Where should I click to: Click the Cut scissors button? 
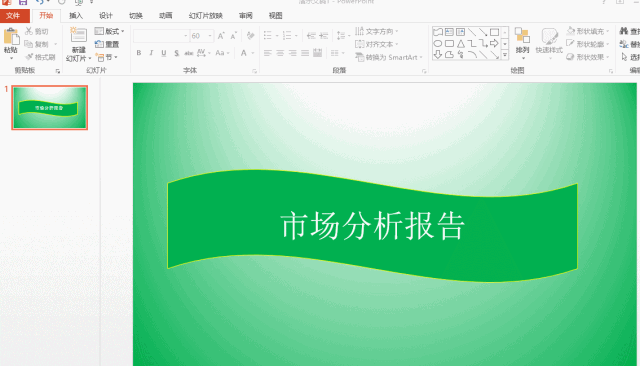coord(36,31)
